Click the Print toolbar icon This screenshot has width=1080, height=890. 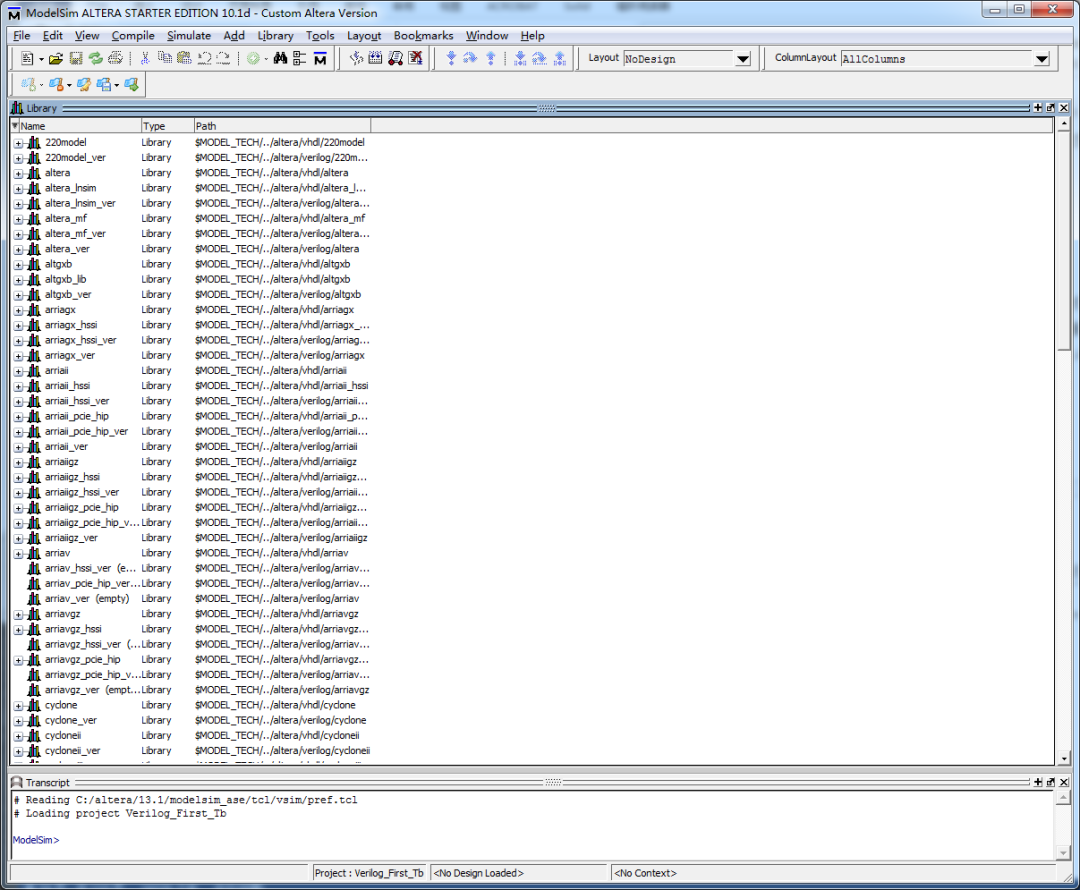[x=116, y=59]
